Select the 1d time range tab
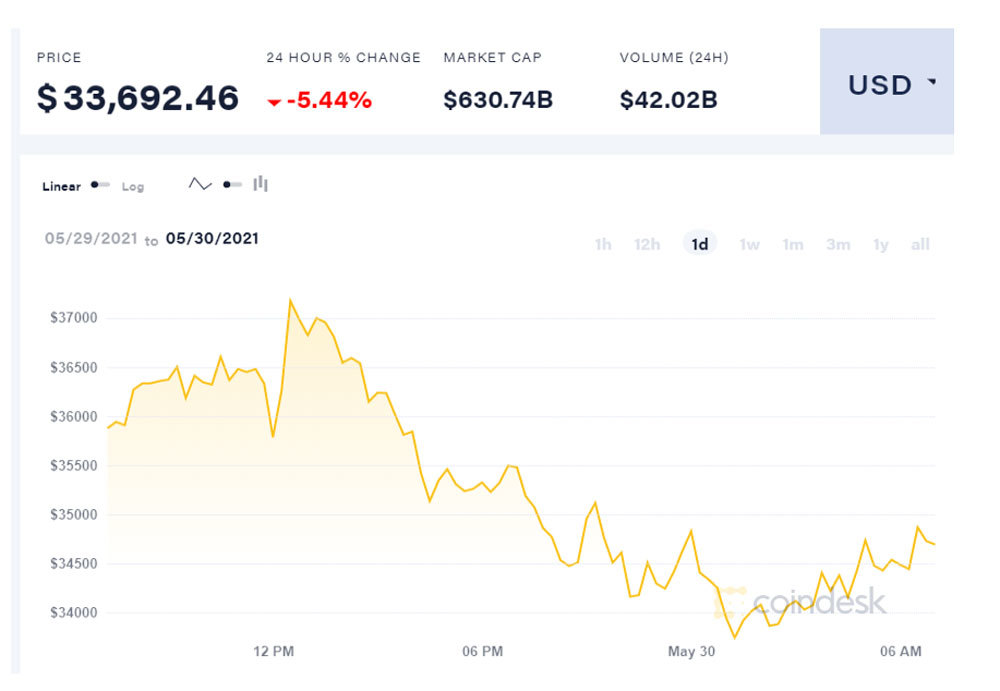 (700, 243)
